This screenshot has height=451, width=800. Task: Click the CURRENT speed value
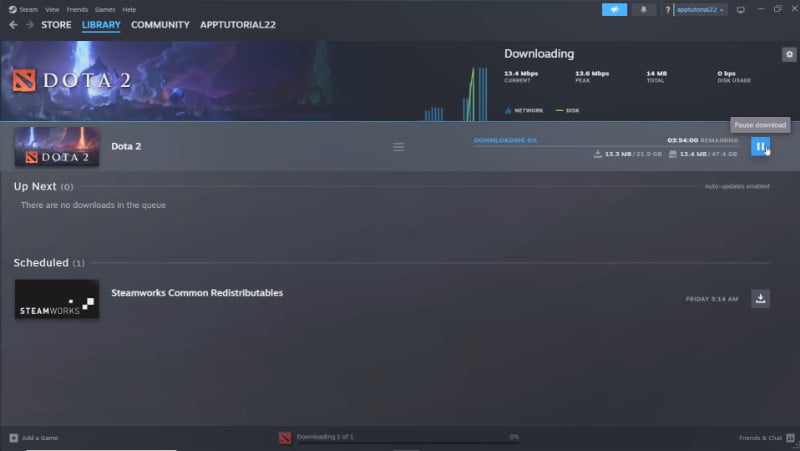(x=521, y=73)
